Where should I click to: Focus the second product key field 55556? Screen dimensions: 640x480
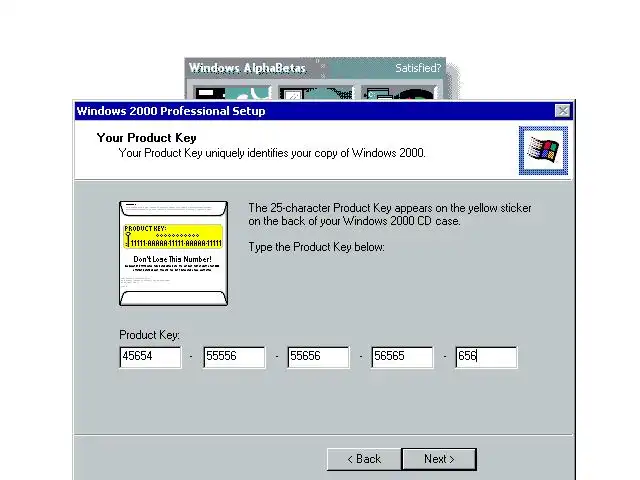point(234,357)
